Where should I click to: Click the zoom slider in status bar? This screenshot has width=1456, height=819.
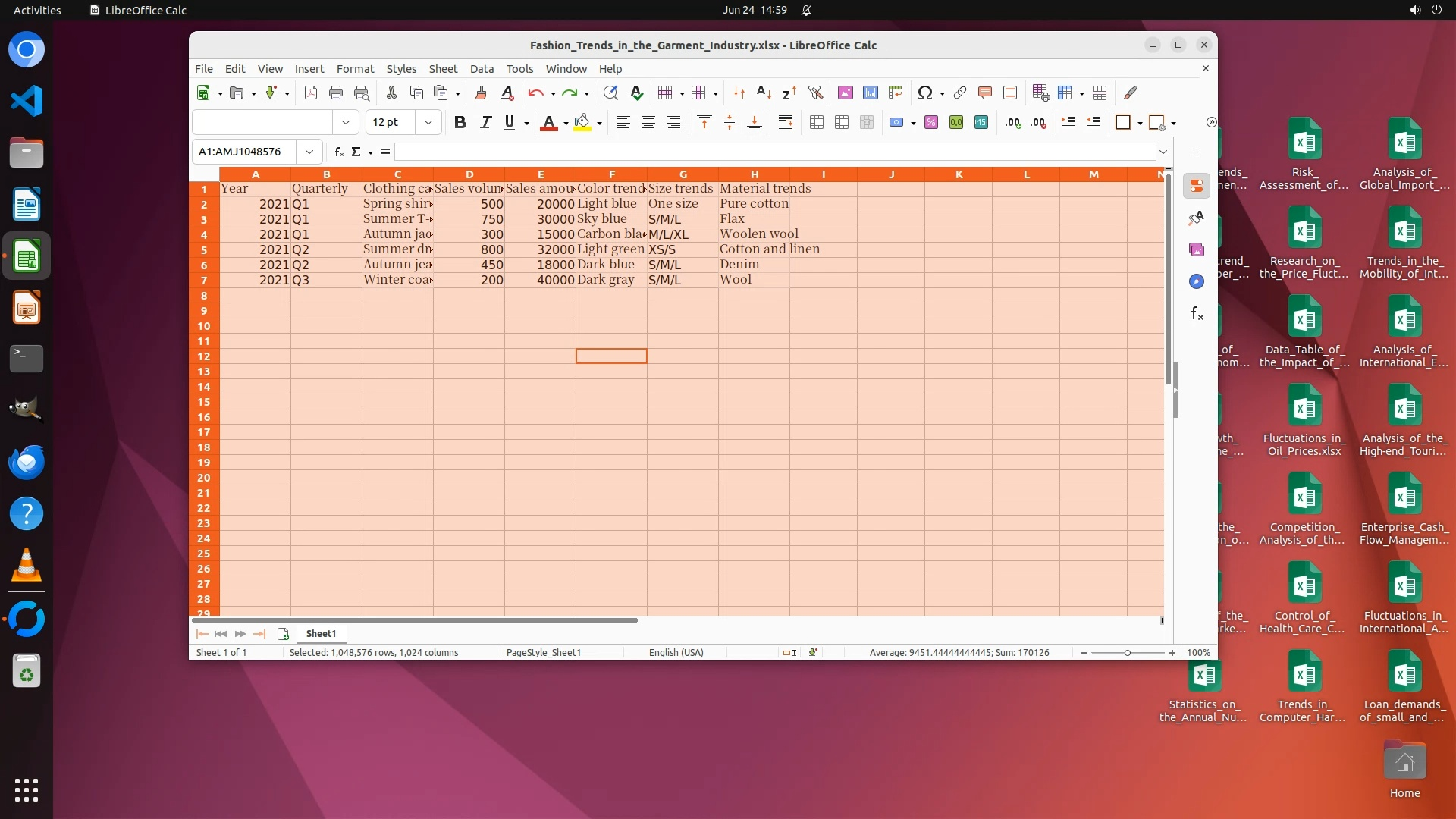pos(1127,652)
